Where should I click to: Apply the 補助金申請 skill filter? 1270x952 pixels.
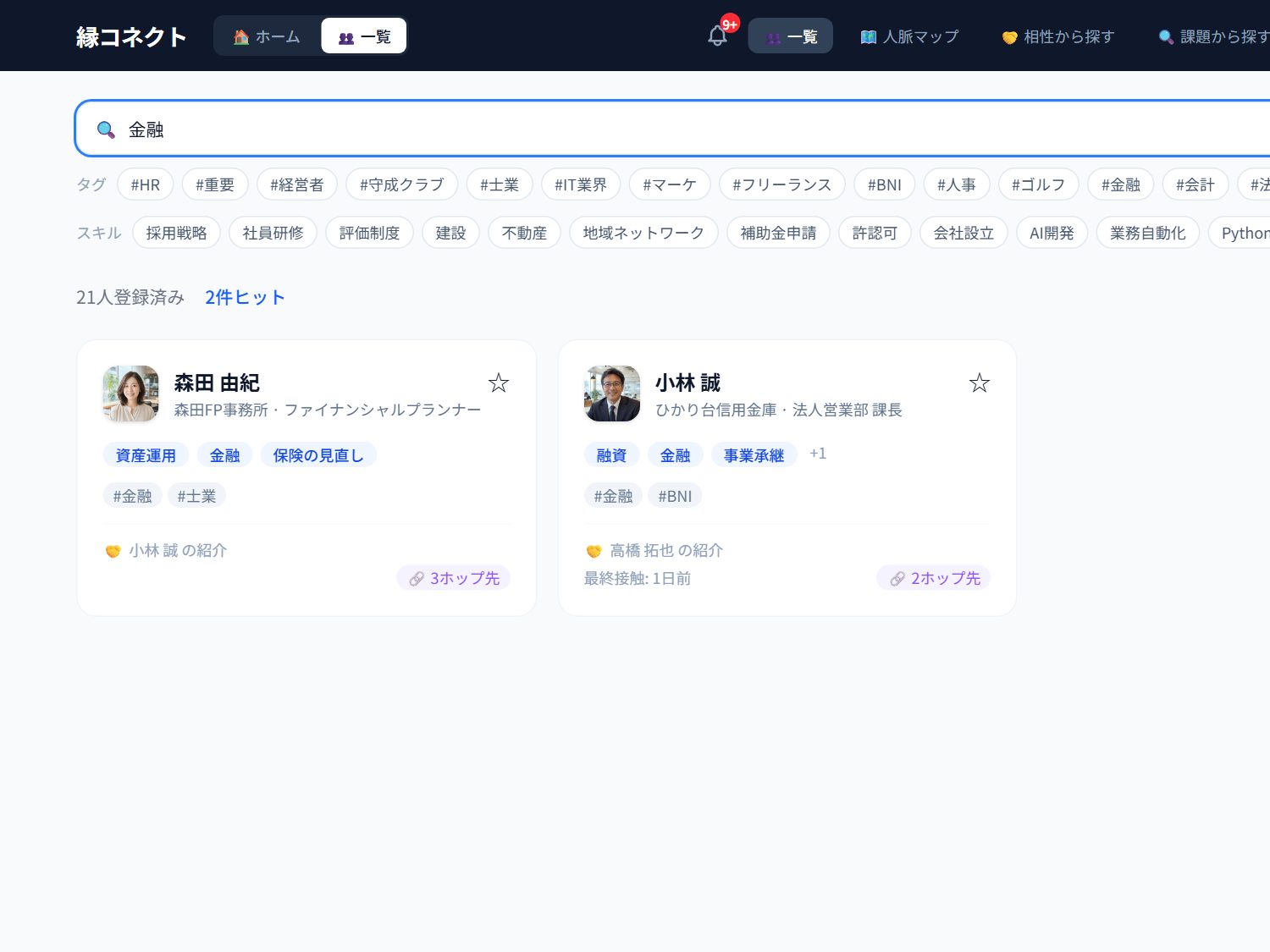(779, 233)
